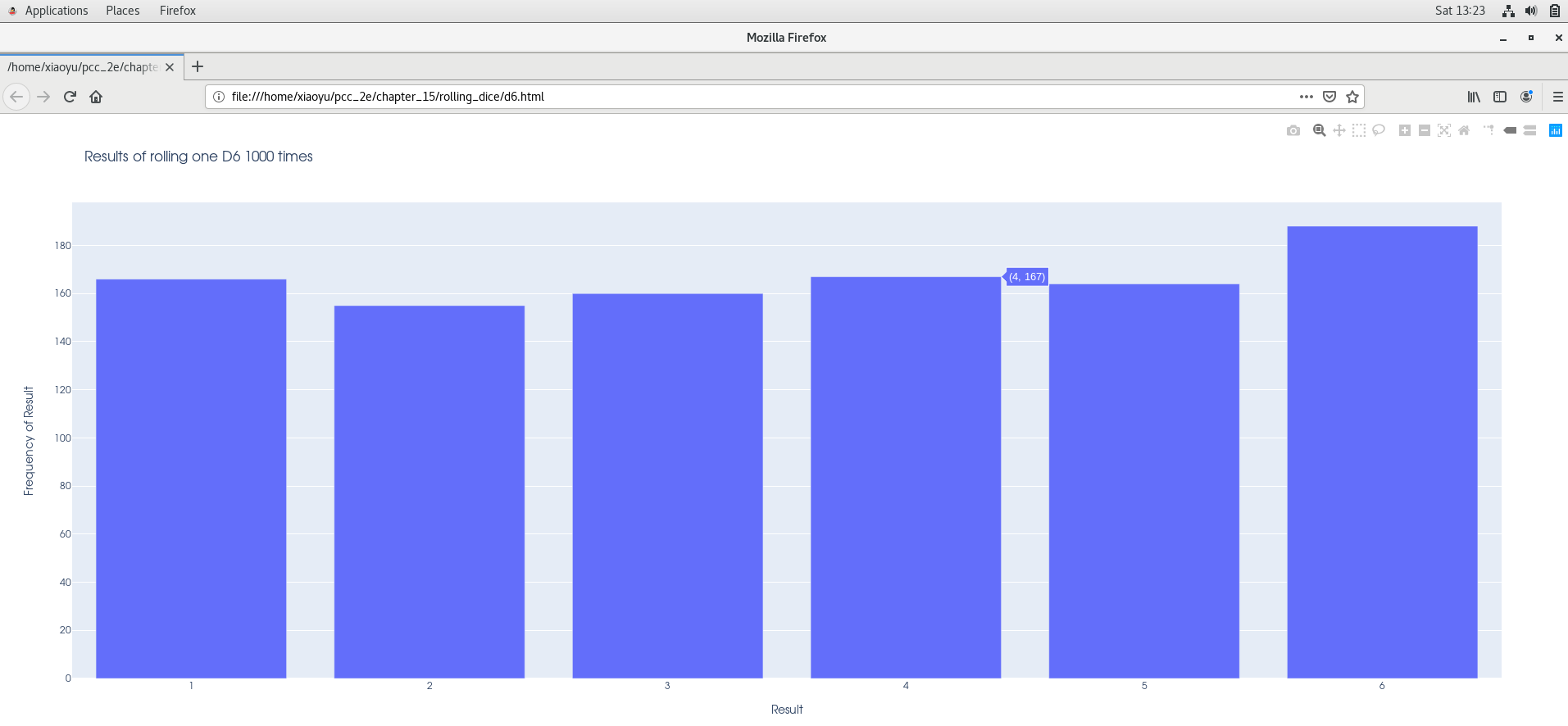Toggle Firefox sidebar icon
This screenshot has height=726, width=1568.
click(x=1500, y=97)
